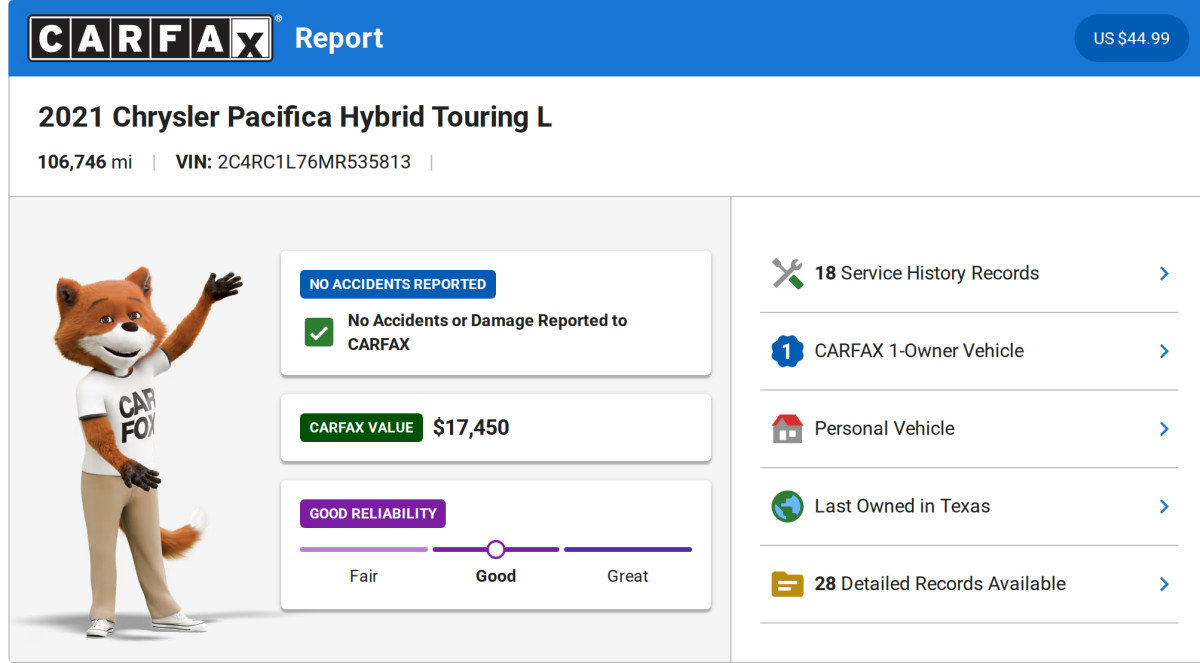1200x663 pixels.
Task: Click the Fair reliability label
Action: [x=364, y=576]
